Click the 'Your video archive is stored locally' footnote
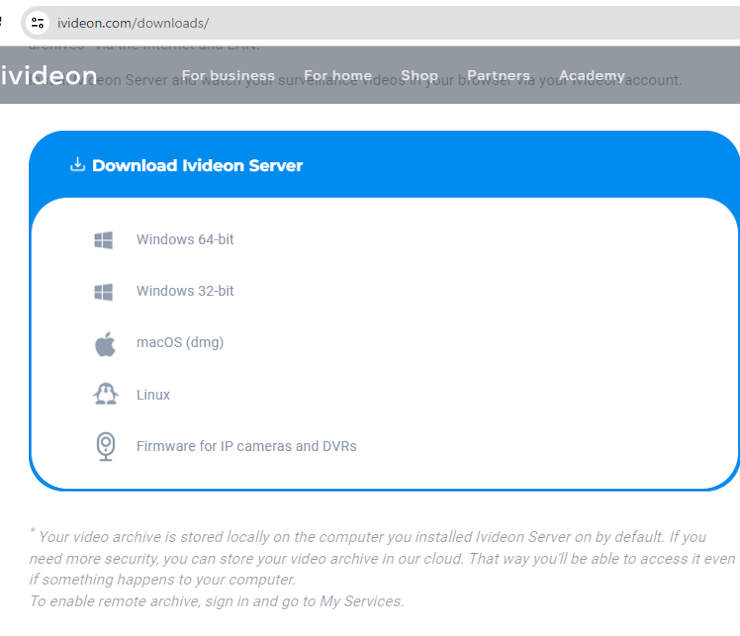Image resolution: width=740 pixels, height=636 pixels. tap(382, 558)
